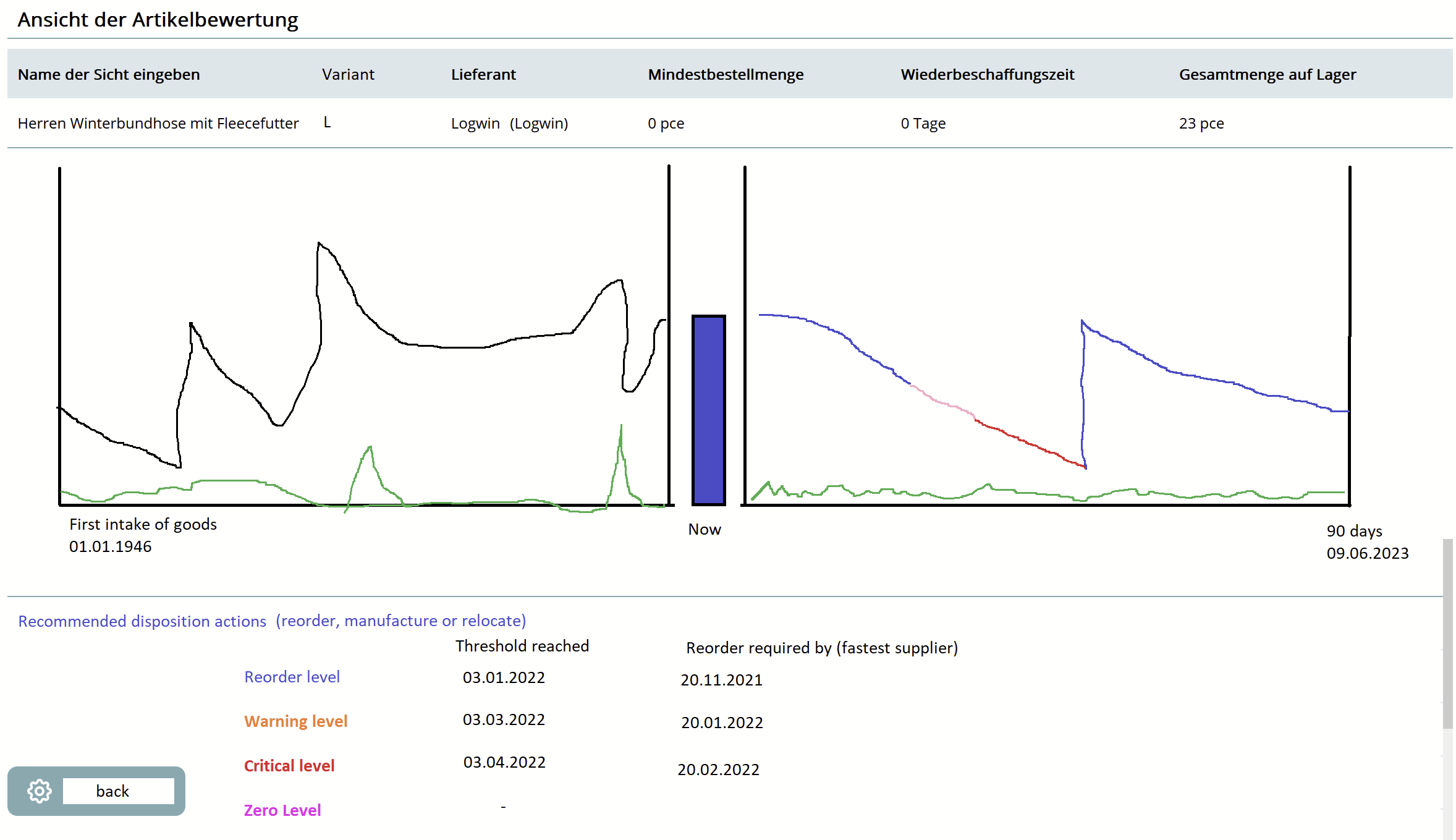Click the 20.02.2022 reorder date

[718, 770]
